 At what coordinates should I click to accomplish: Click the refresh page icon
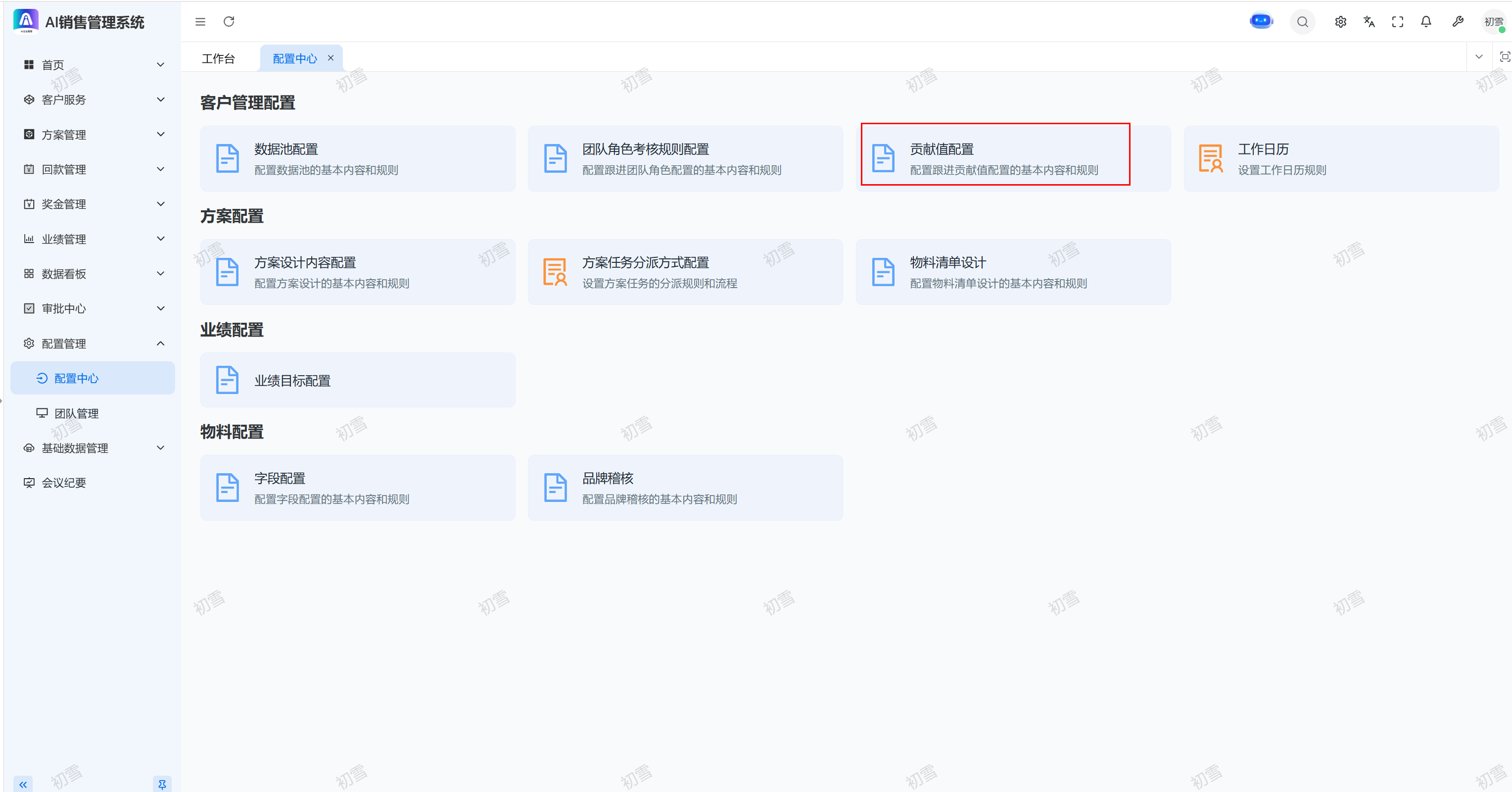pyautogui.click(x=229, y=22)
